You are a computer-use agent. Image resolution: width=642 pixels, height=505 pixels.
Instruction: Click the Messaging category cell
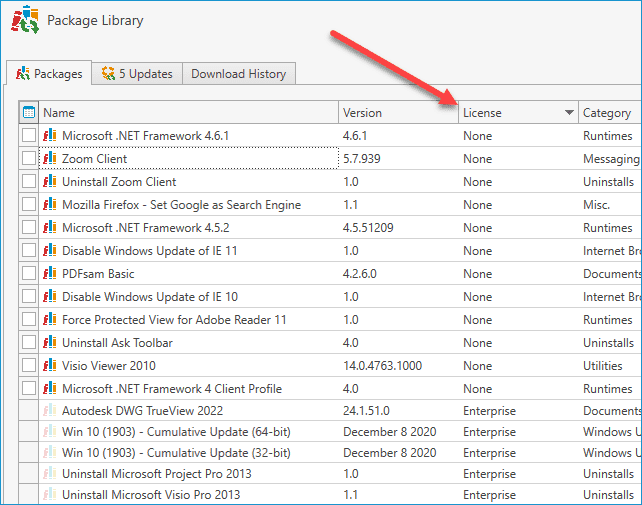[x=611, y=159]
